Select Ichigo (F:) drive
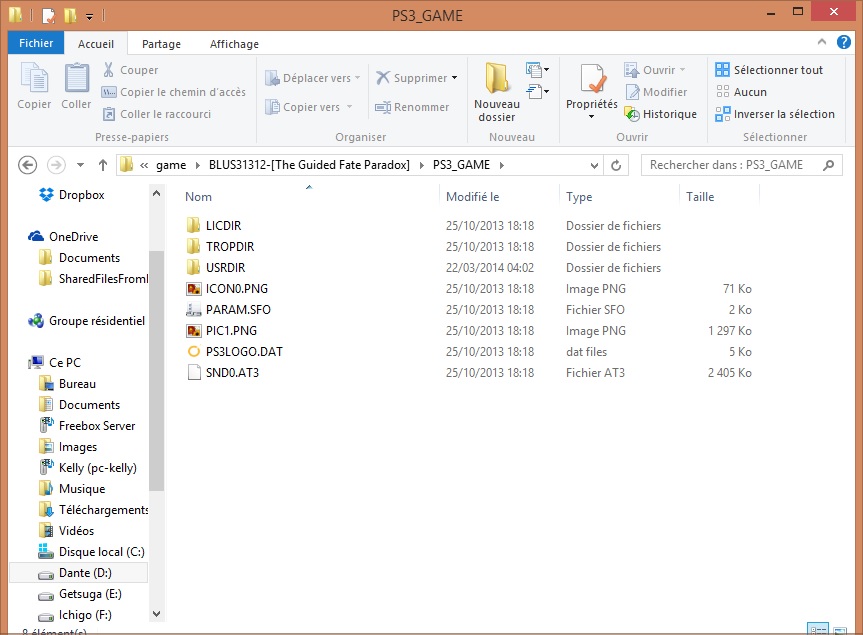Screen dimensions: 863x635 (x=85, y=615)
